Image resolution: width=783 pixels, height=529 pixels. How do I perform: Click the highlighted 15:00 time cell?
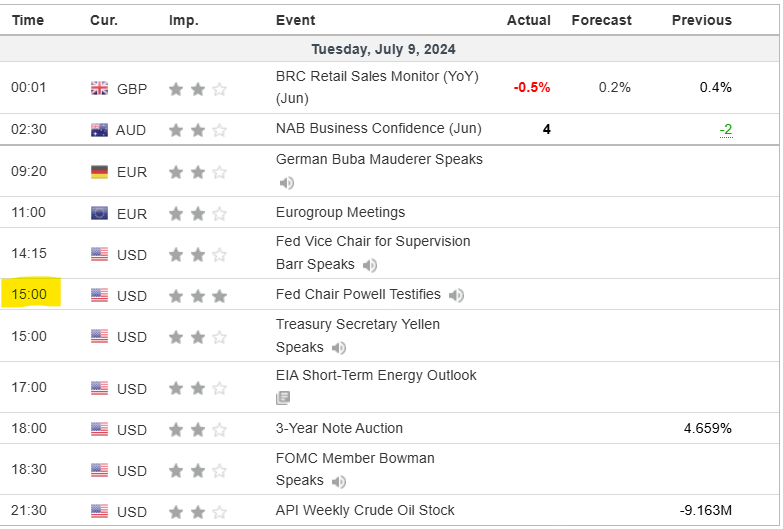(30, 295)
